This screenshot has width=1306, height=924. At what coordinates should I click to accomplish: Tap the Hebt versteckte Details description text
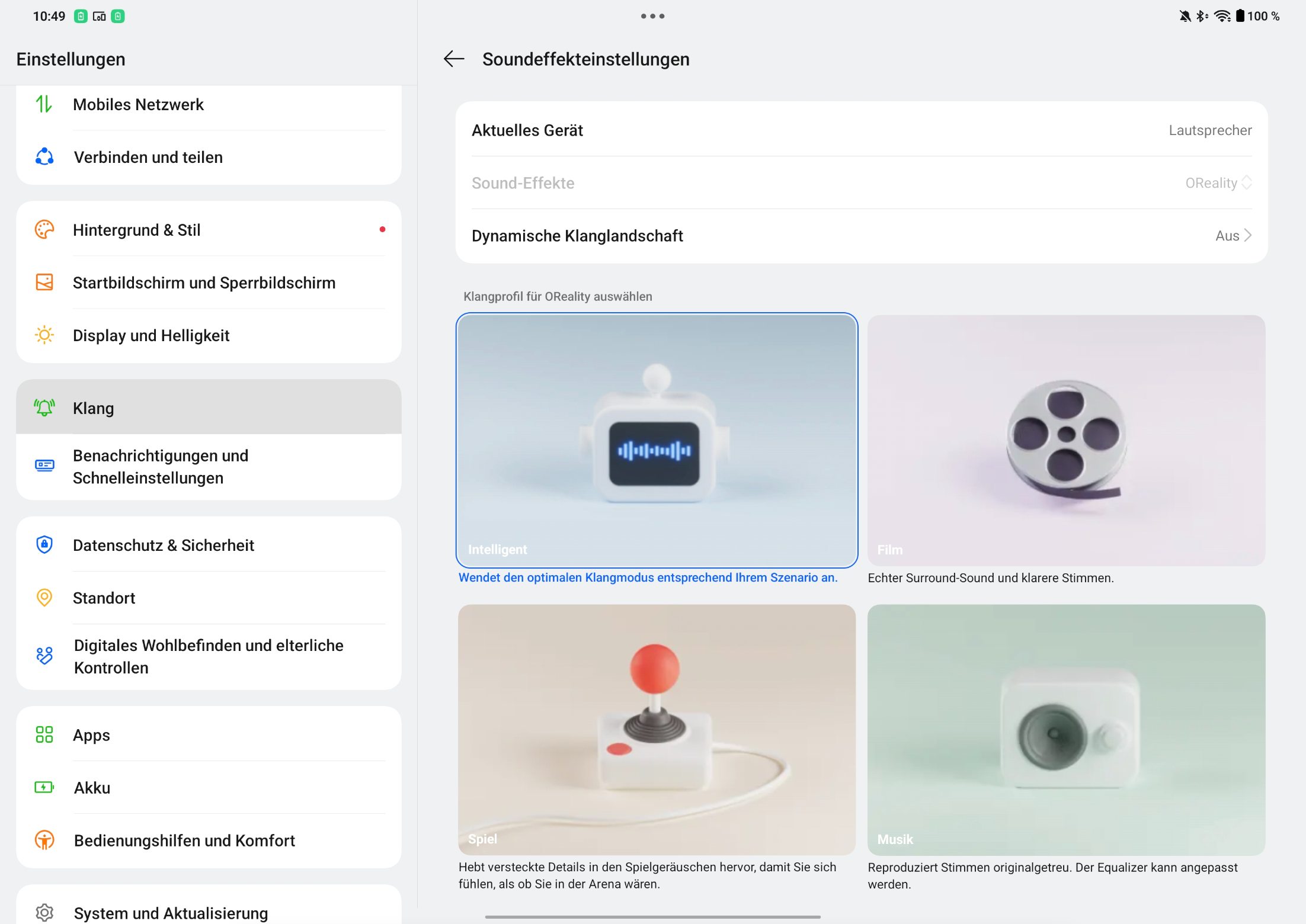tap(647, 875)
